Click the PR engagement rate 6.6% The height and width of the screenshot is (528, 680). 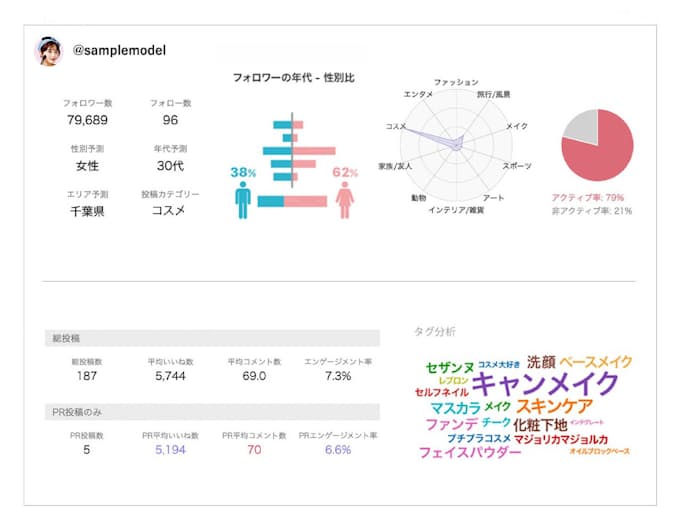[338, 450]
